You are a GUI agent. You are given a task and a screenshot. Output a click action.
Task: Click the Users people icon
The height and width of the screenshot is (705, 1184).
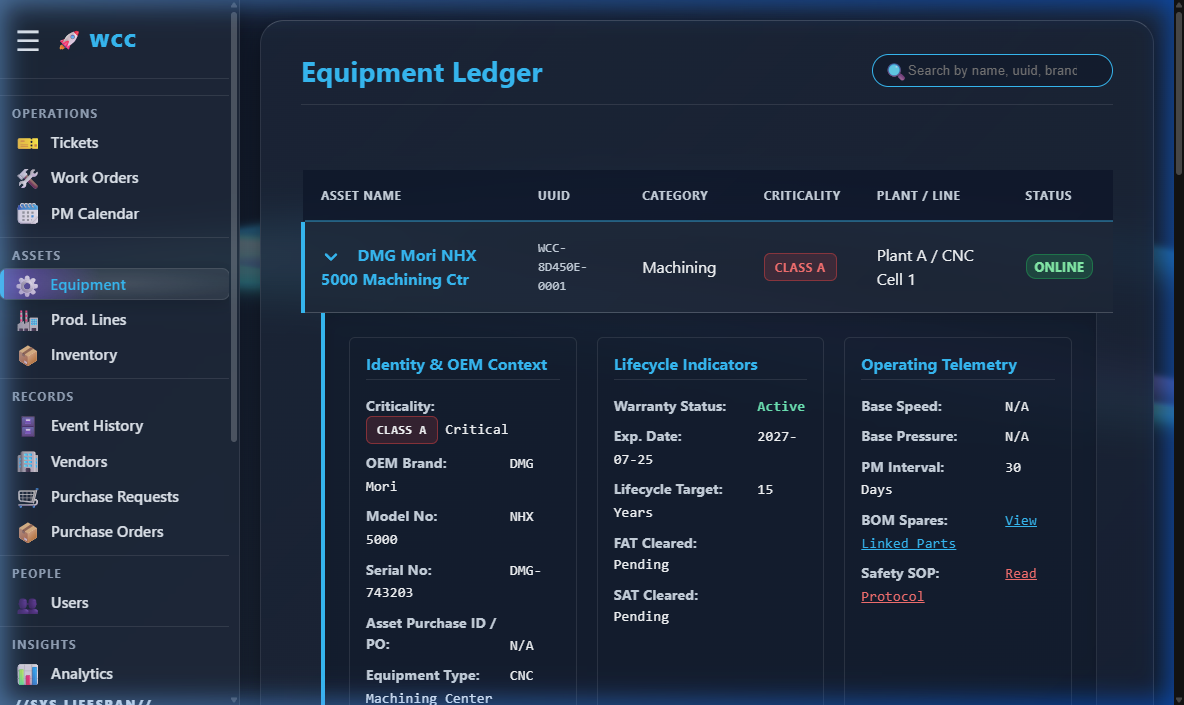click(28, 604)
